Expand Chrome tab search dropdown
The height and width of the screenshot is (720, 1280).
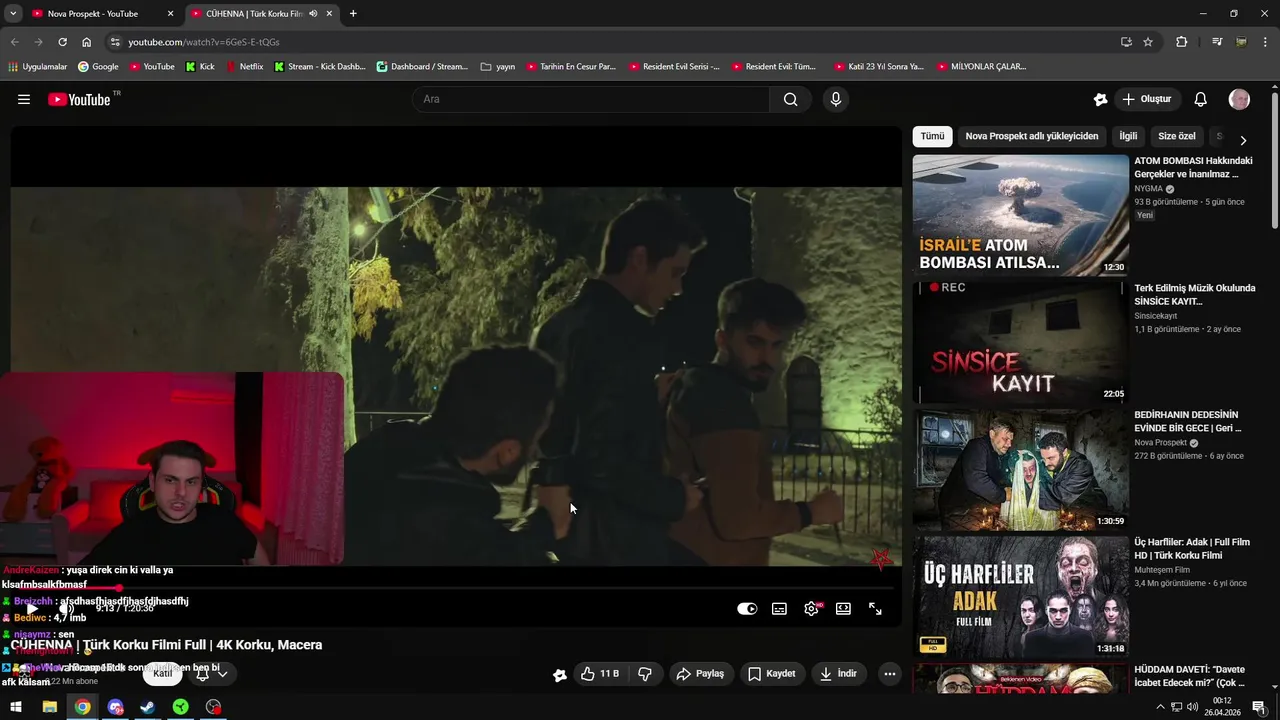coord(13,14)
